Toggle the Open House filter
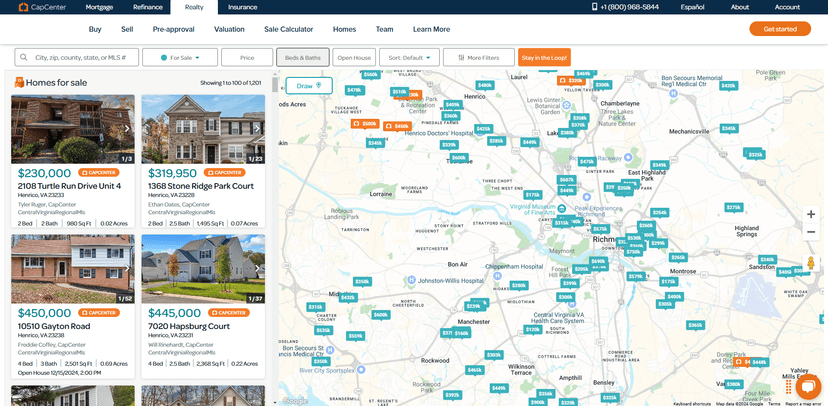Viewport: 828px width, 406px height. [354, 58]
